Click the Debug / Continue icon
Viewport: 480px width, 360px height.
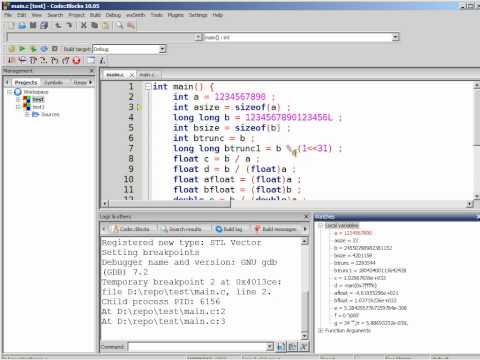click(x=12, y=60)
